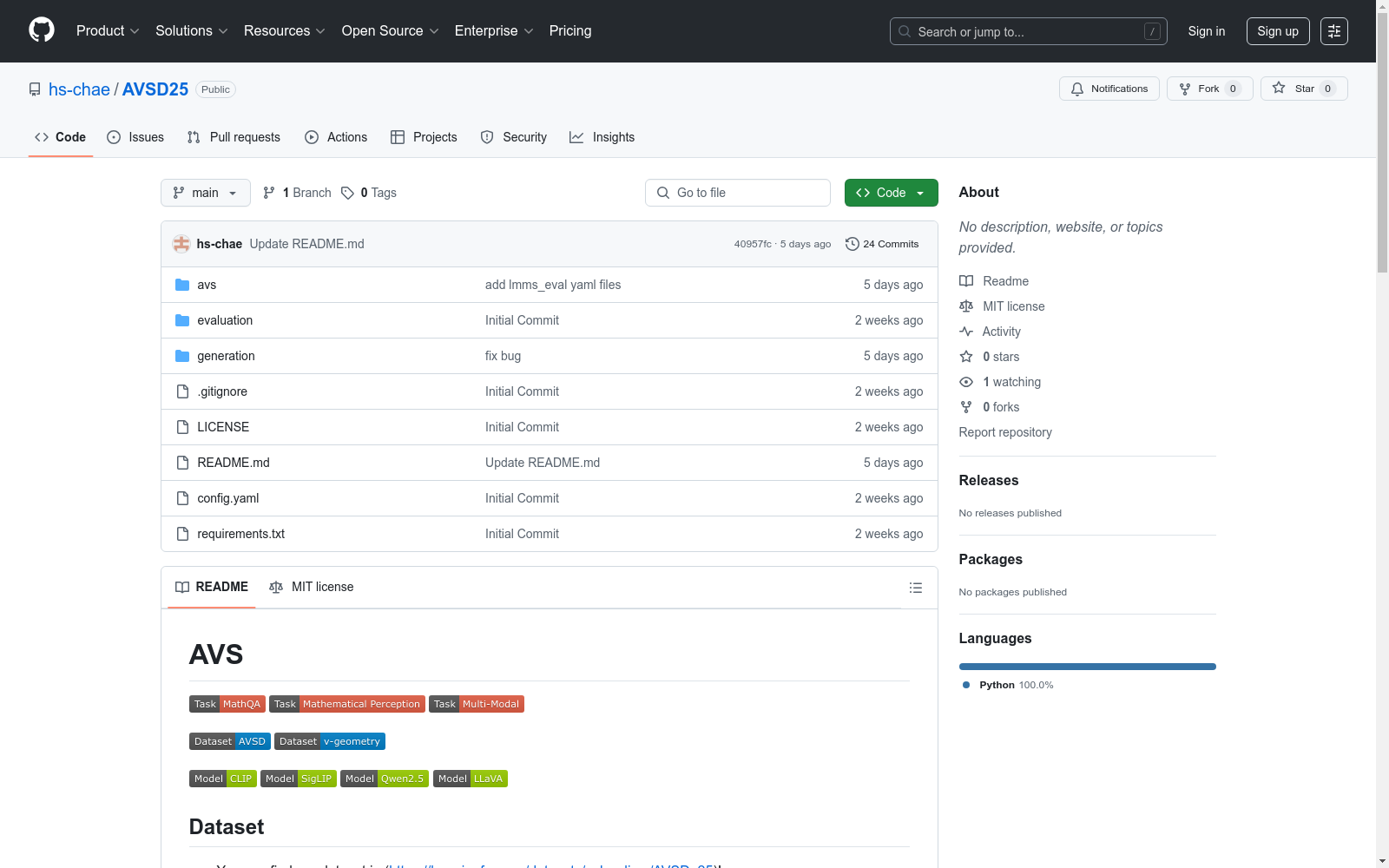The image size is (1389, 868).
Task: Click the README.md file icon
Action: [182, 463]
